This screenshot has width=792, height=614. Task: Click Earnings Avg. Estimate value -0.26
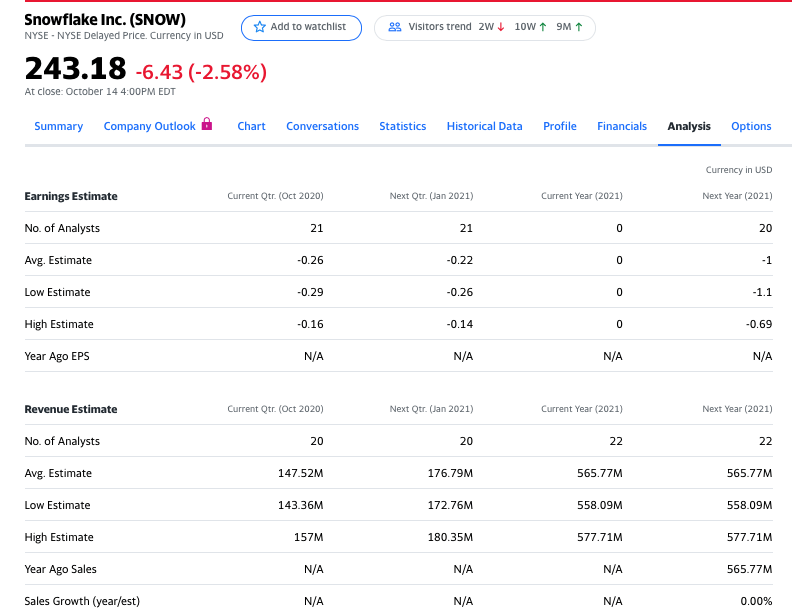click(x=310, y=260)
